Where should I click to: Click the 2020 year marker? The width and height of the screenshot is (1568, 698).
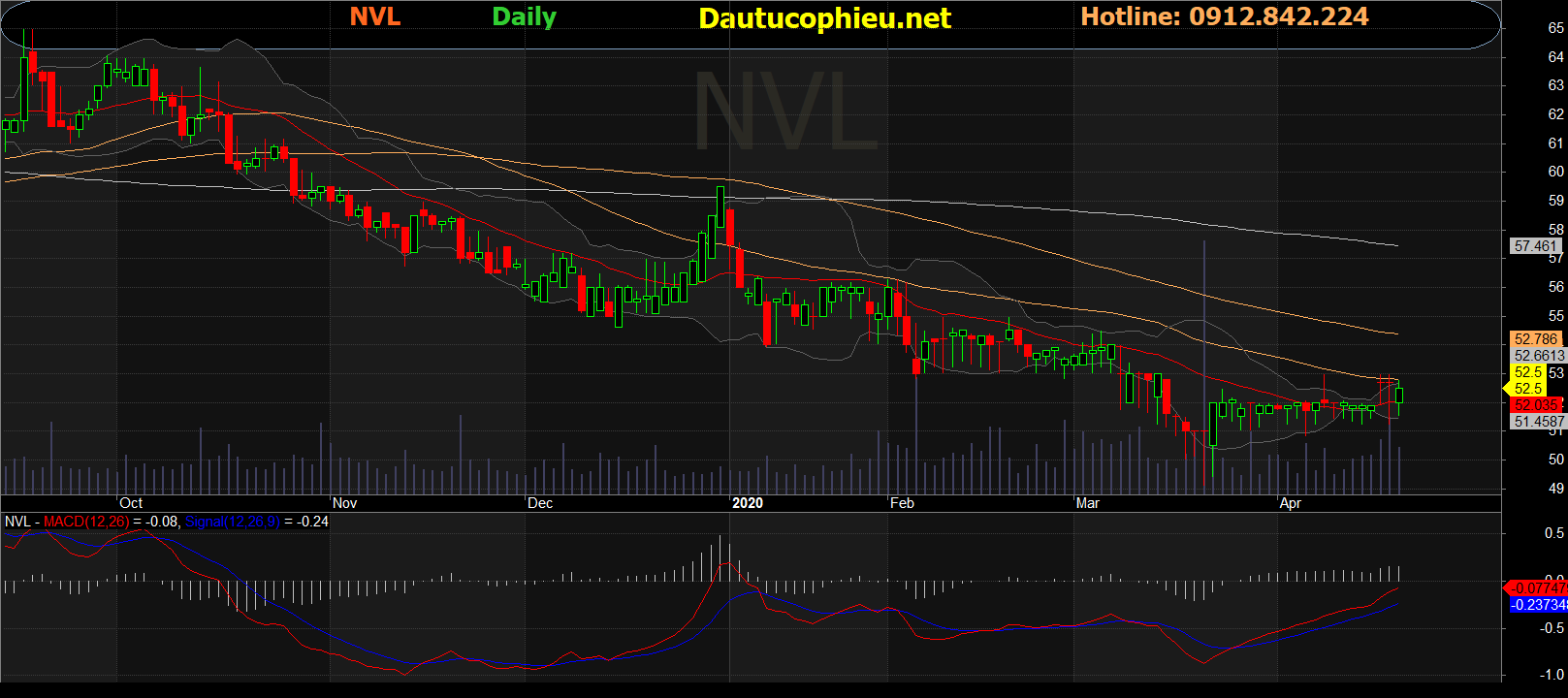pos(747,503)
